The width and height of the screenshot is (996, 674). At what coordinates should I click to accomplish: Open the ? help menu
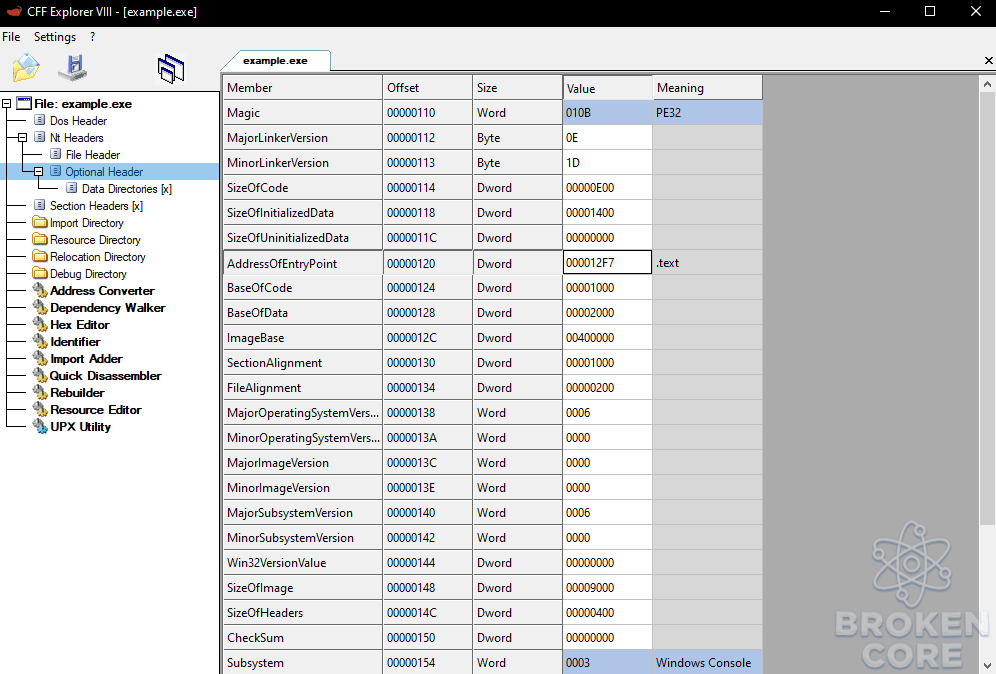pos(93,37)
